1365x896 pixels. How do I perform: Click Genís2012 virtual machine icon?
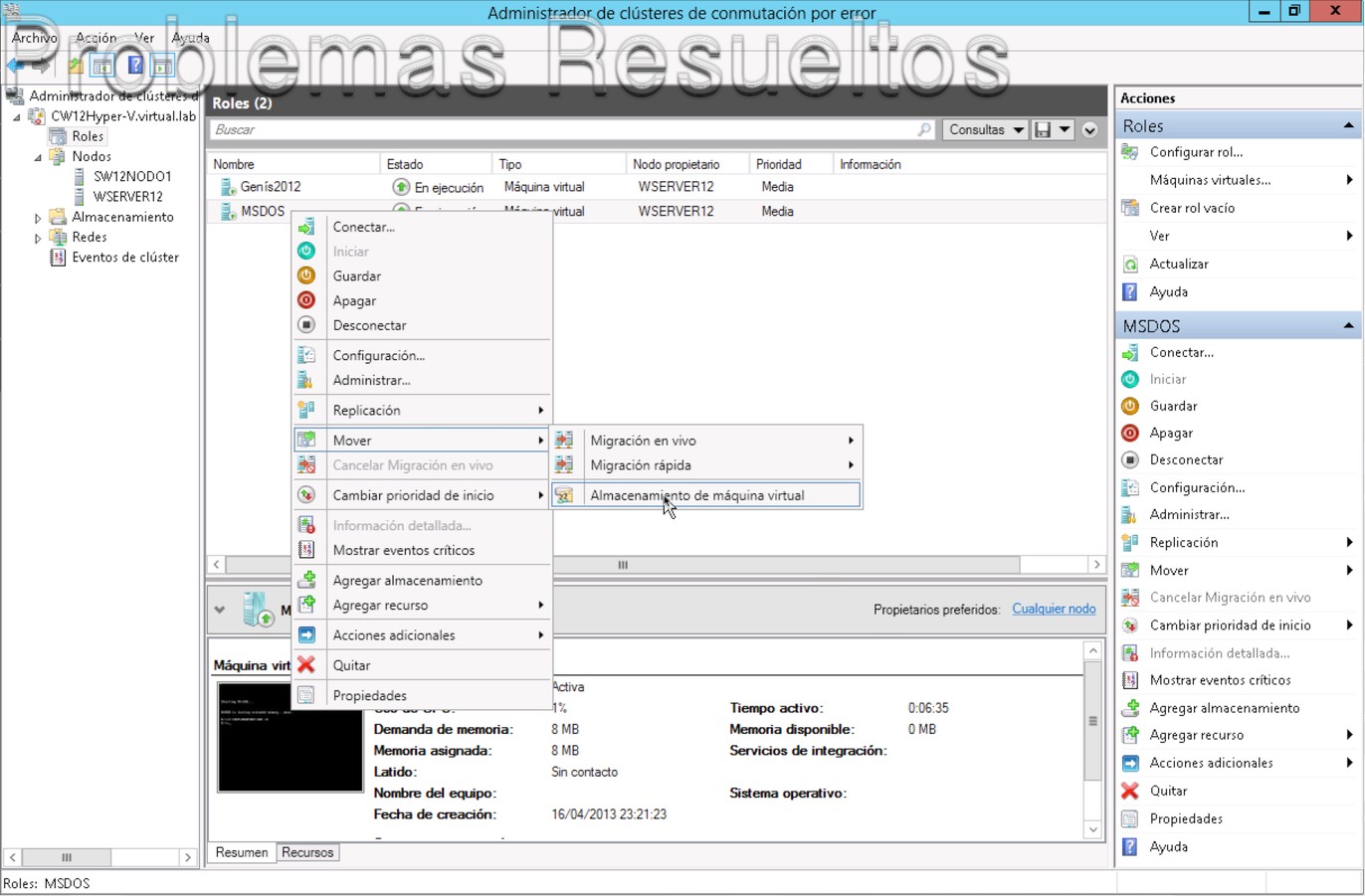[227, 187]
